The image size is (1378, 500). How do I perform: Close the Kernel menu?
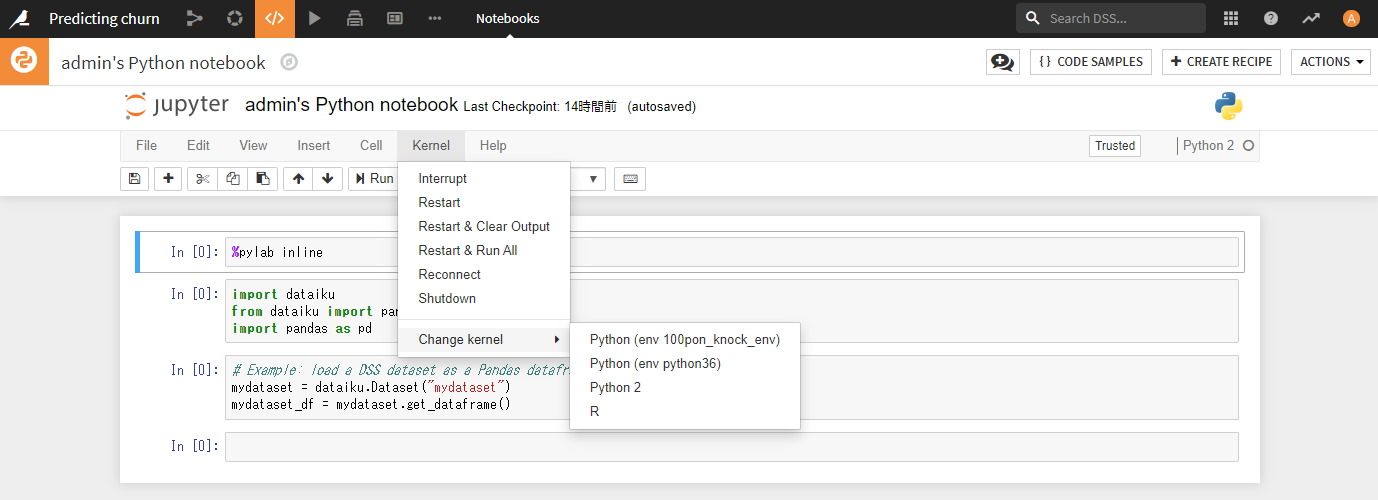pos(431,145)
